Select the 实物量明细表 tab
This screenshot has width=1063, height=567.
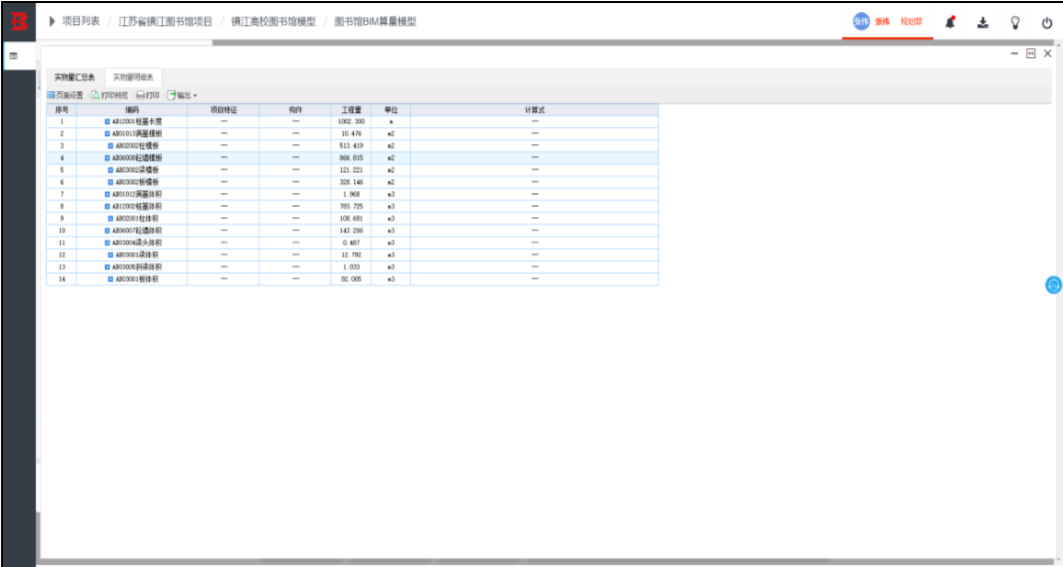[x=133, y=77]
